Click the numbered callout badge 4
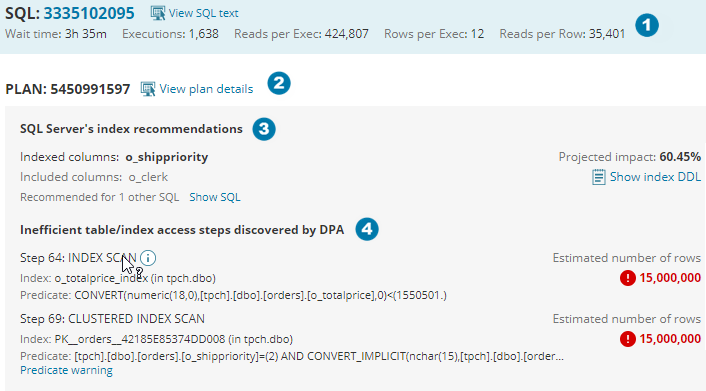 pyautogui.click(x=367, y=229)
